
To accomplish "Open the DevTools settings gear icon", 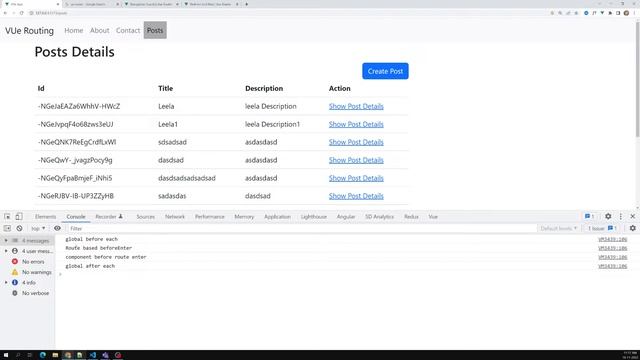I will [608, 216].
